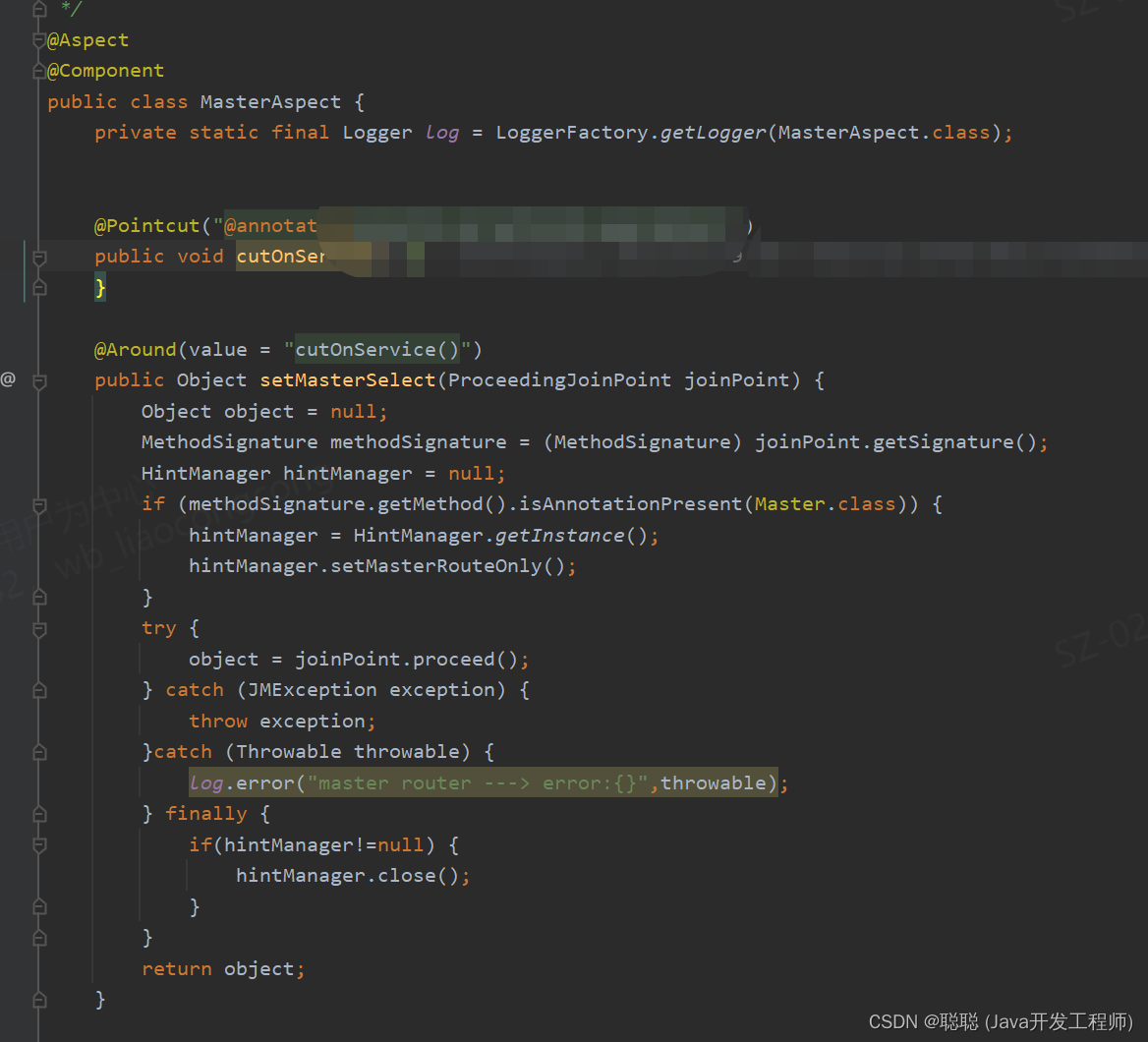Click the @Around annotation
Viewport: 1148px width, 1042px height.
135,349
